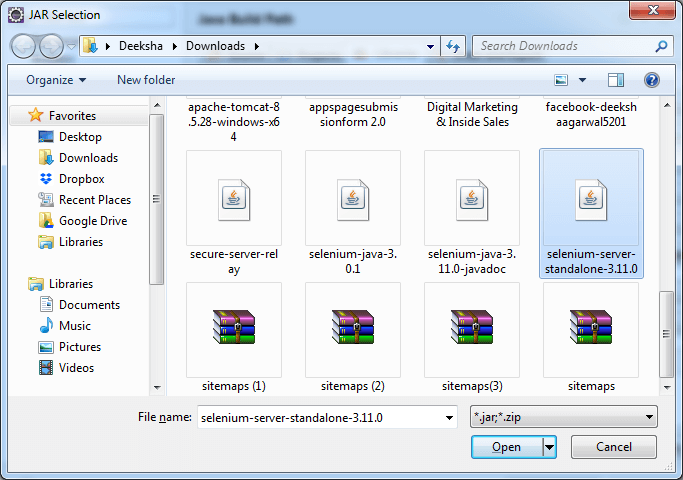
Task: Select Digital Marketing & Inside Sales item
Action: [x=472, y=114]
